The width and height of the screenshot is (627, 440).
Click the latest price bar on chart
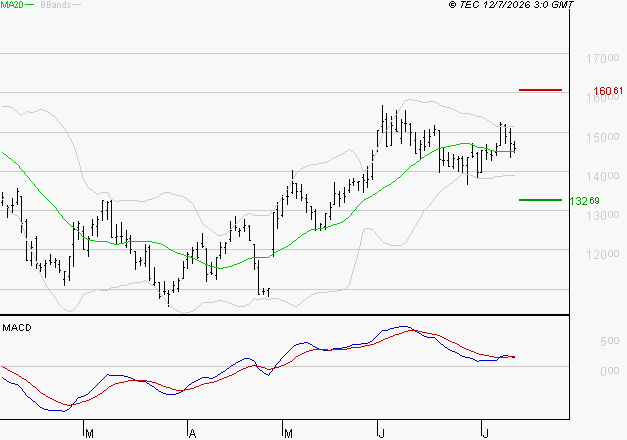point(515,147)
